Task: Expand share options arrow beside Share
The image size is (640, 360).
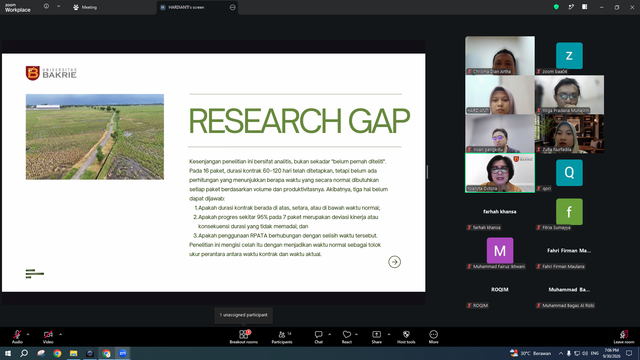Action: tap(389, 334)
